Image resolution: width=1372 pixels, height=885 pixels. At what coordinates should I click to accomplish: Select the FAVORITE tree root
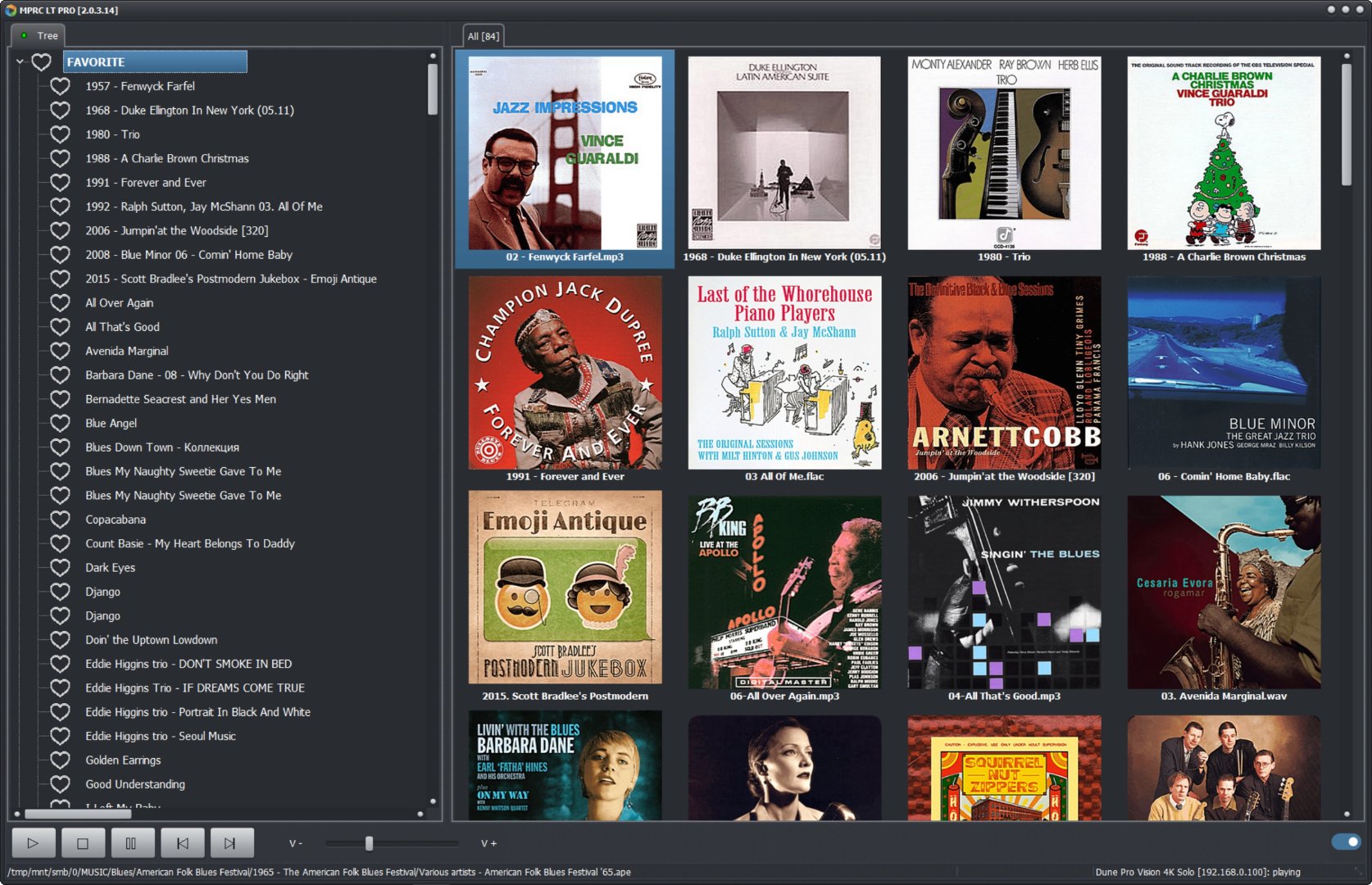(x=155, y=61)
